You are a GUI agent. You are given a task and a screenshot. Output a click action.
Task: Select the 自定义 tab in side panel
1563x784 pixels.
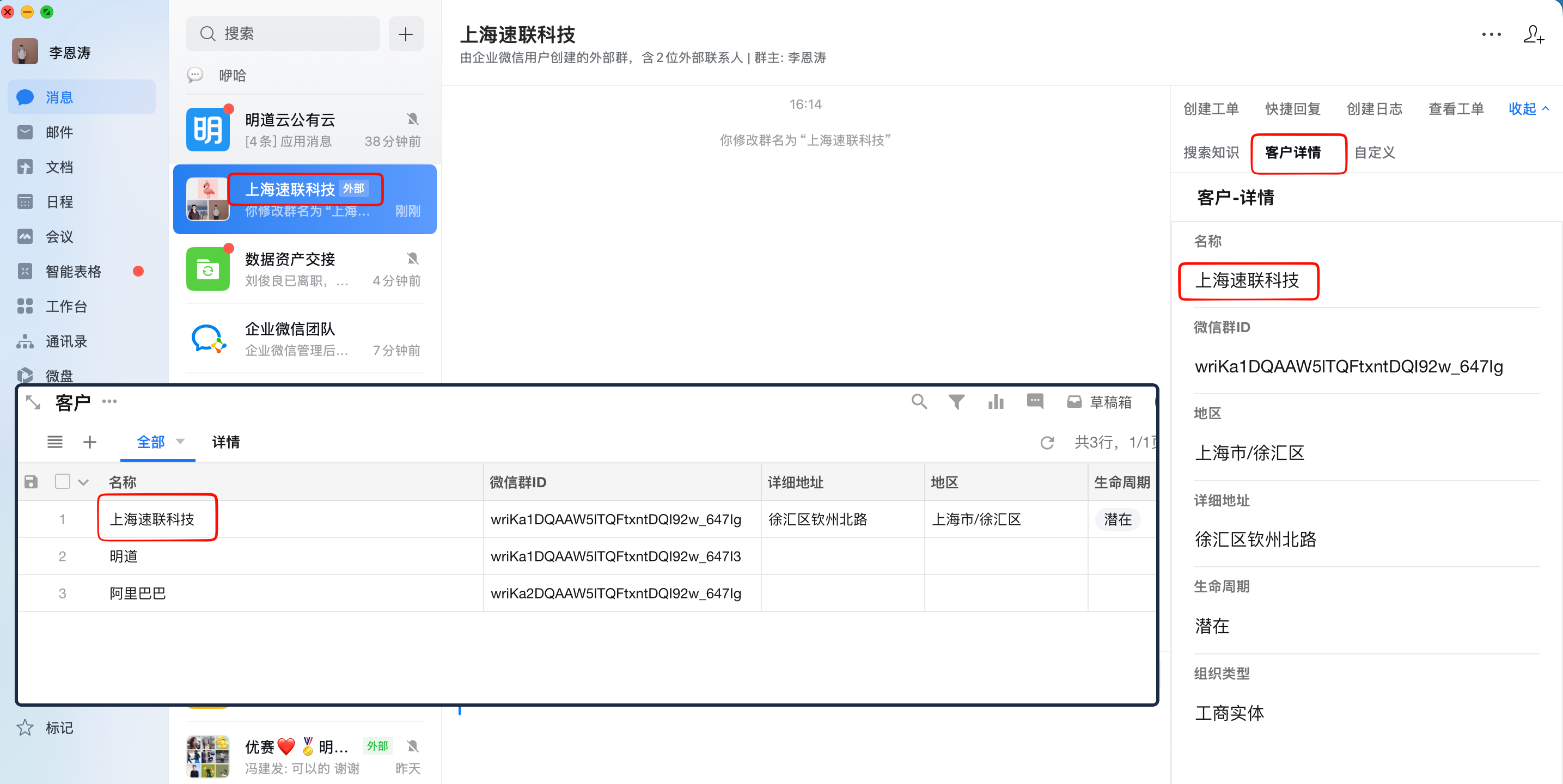[1375, 152]
